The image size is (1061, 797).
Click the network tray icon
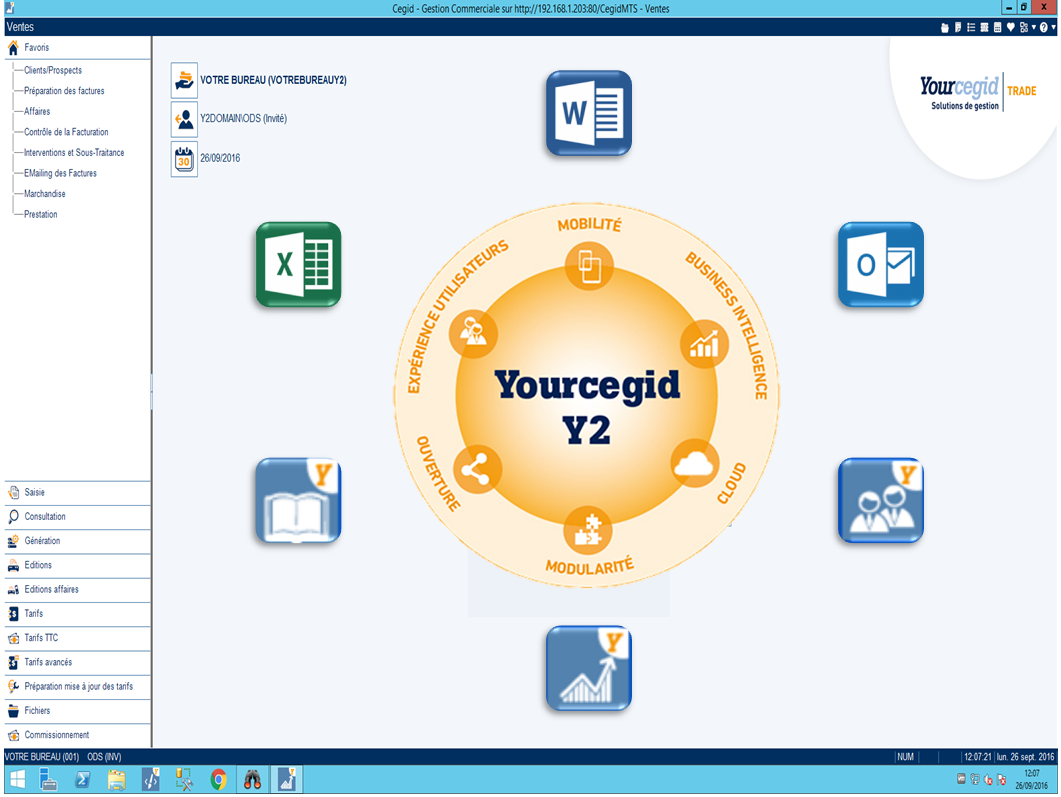click(x=975, y=779)
